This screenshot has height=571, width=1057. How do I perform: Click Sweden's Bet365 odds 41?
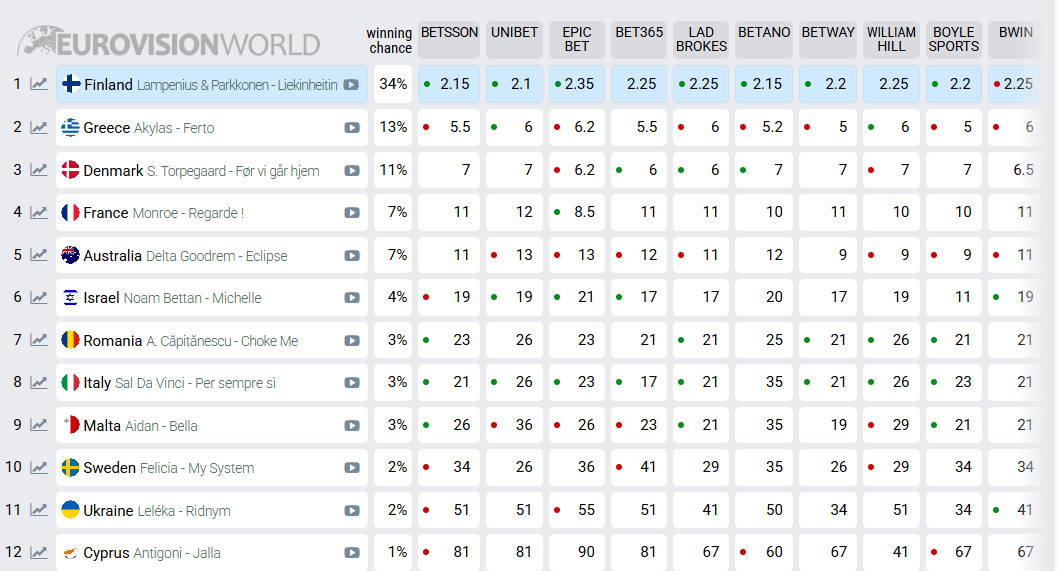tap(638, 467)
